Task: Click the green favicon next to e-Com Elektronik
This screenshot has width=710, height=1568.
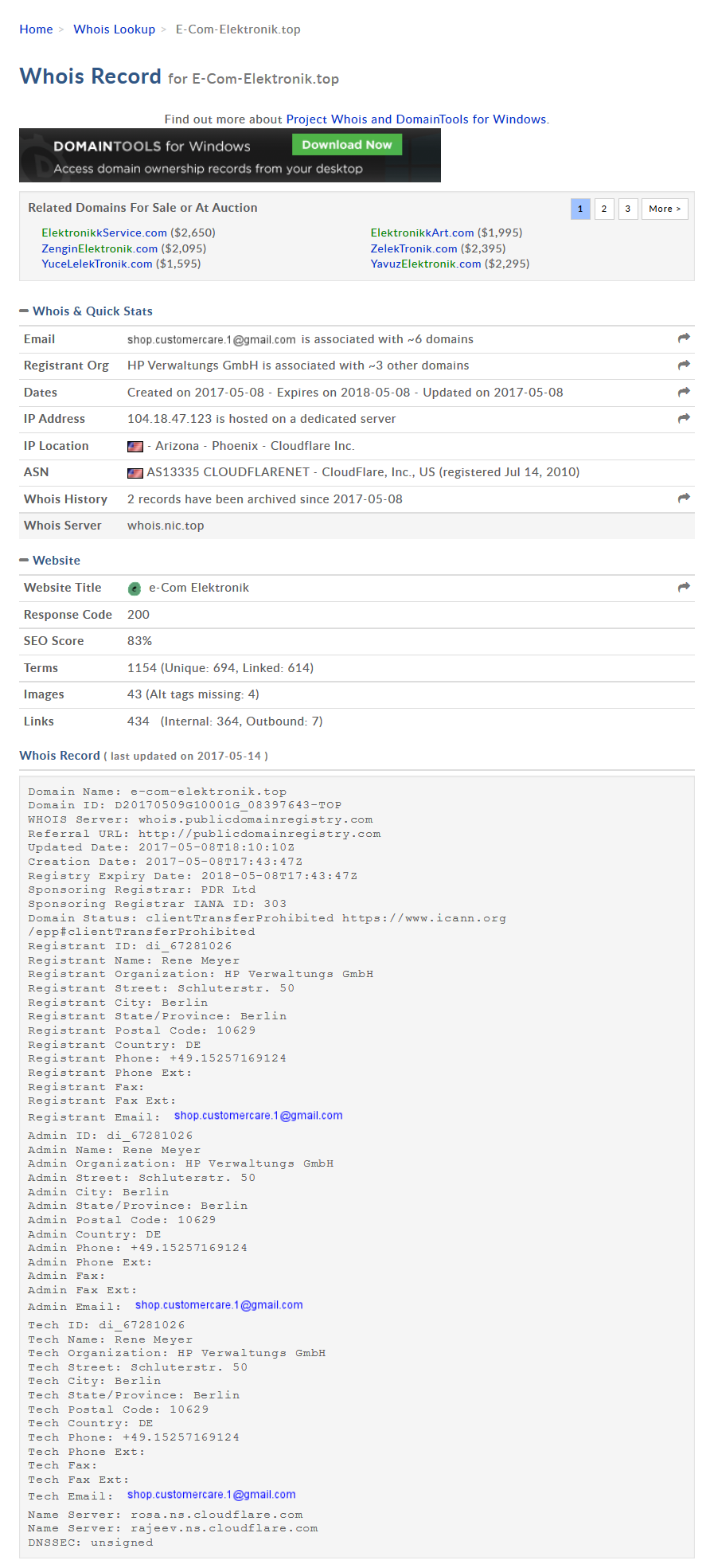Action: [x=135, y=588]
